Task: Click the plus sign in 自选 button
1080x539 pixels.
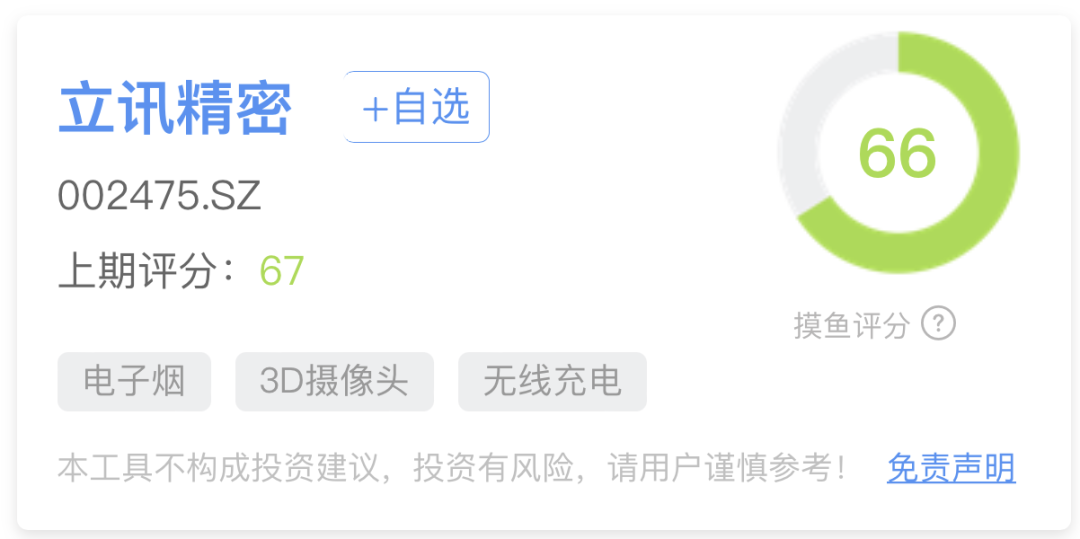Action: pyautogui.click(x=375, y=109)
